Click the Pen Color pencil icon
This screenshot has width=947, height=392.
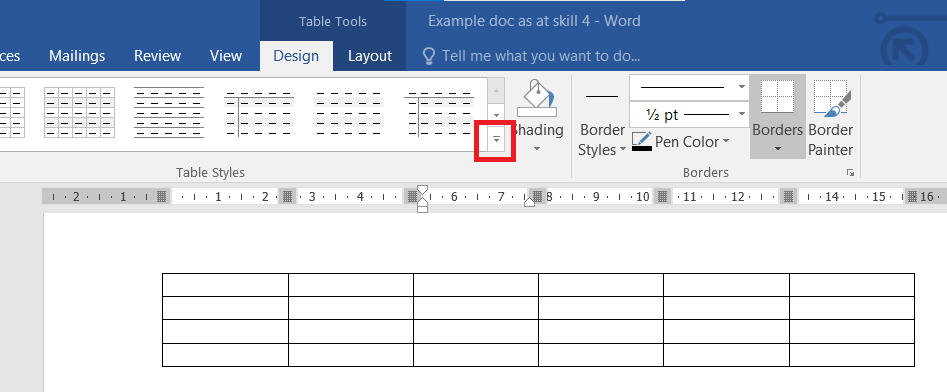tap(641, 141)
